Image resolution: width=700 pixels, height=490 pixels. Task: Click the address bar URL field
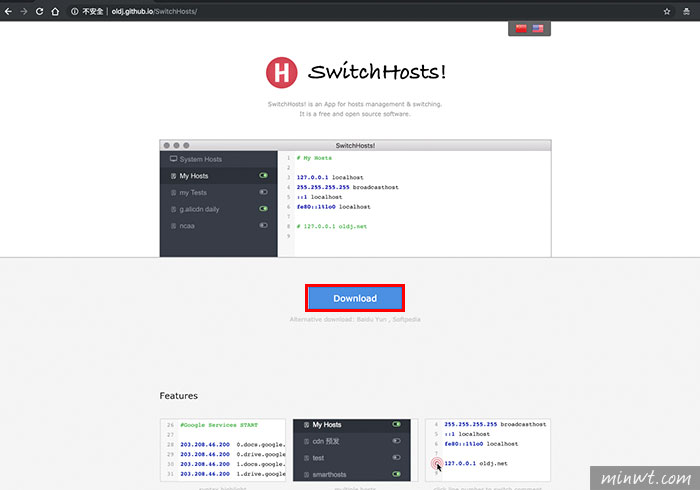357,12
